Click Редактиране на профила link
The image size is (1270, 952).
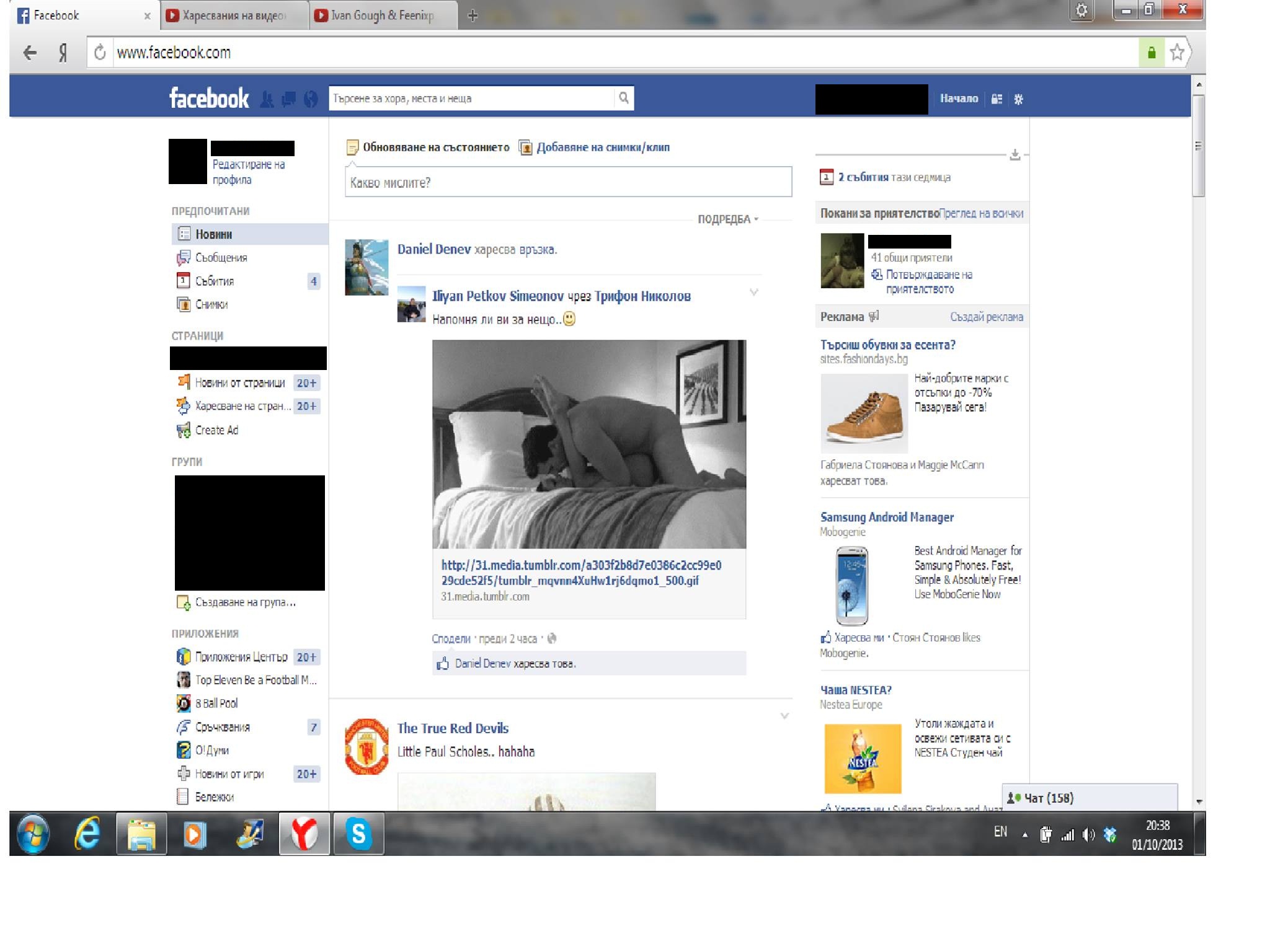(249, 172)
